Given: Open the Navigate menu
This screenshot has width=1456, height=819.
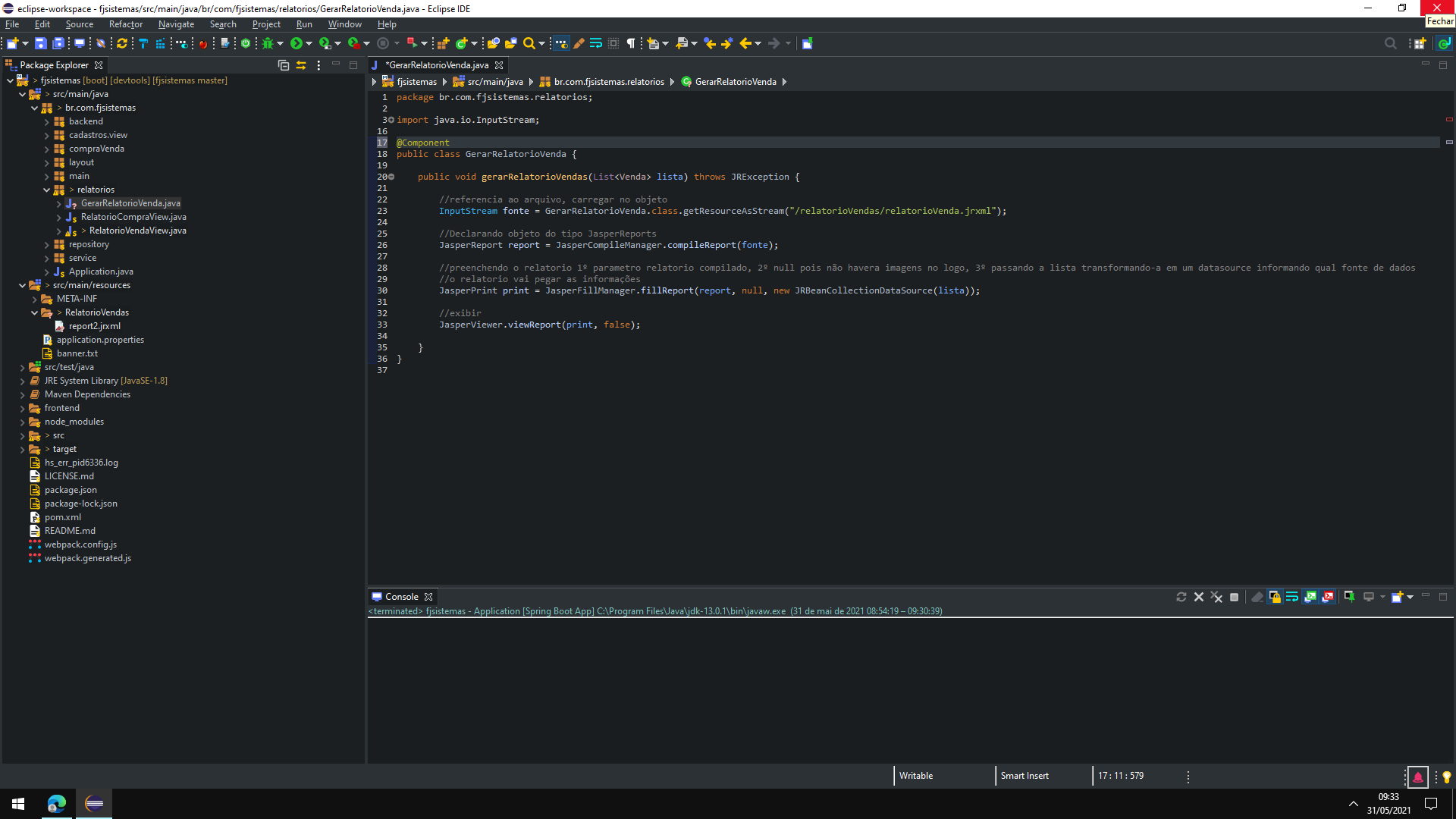Looking at the screenshot, I should click(176, 24).
